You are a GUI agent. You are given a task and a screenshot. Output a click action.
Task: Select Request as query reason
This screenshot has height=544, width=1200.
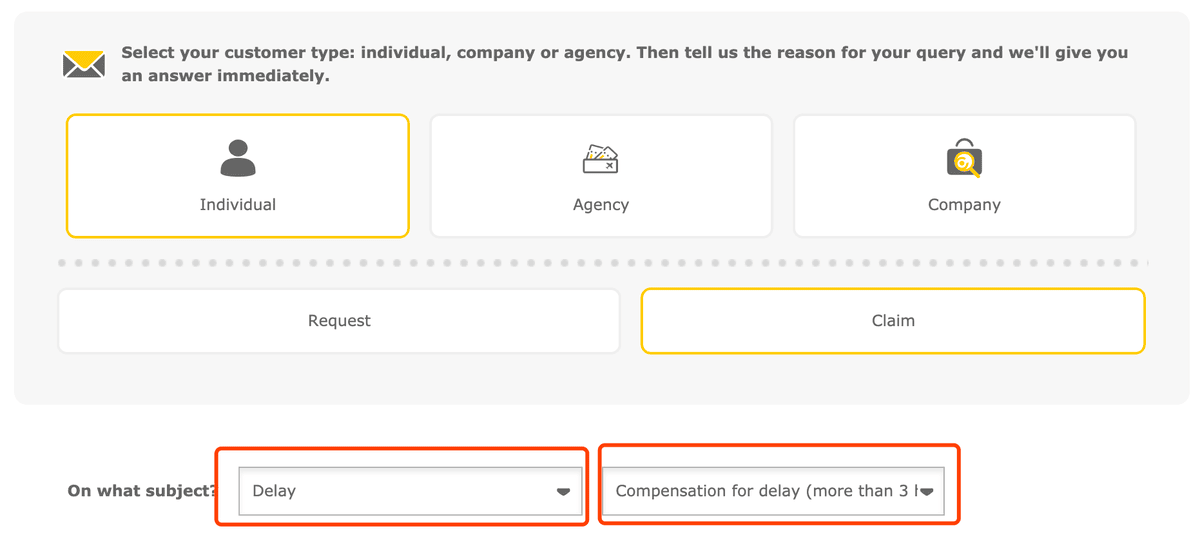pyautogui.click(x=339, y=321)
